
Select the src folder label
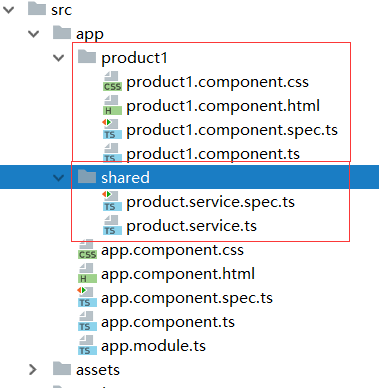point(61,10)
